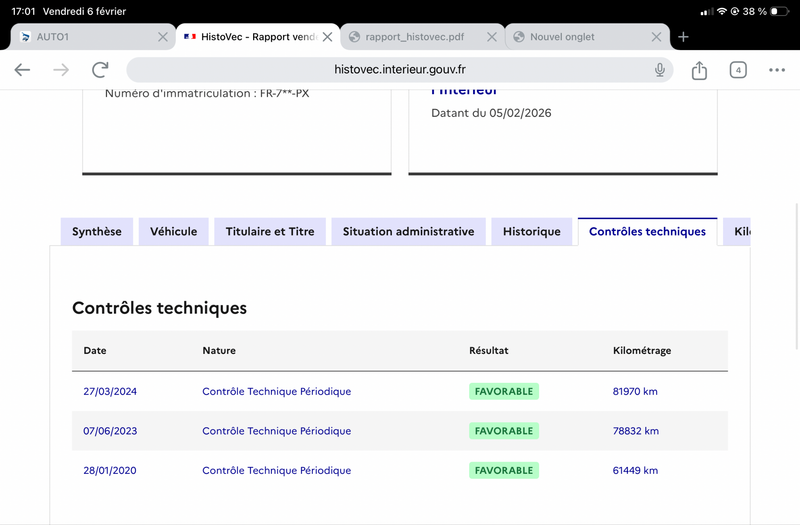The width and height of the screenshot is (800, 525).
Task: Show the open tabs overview
Action: [x=738, y=70]
